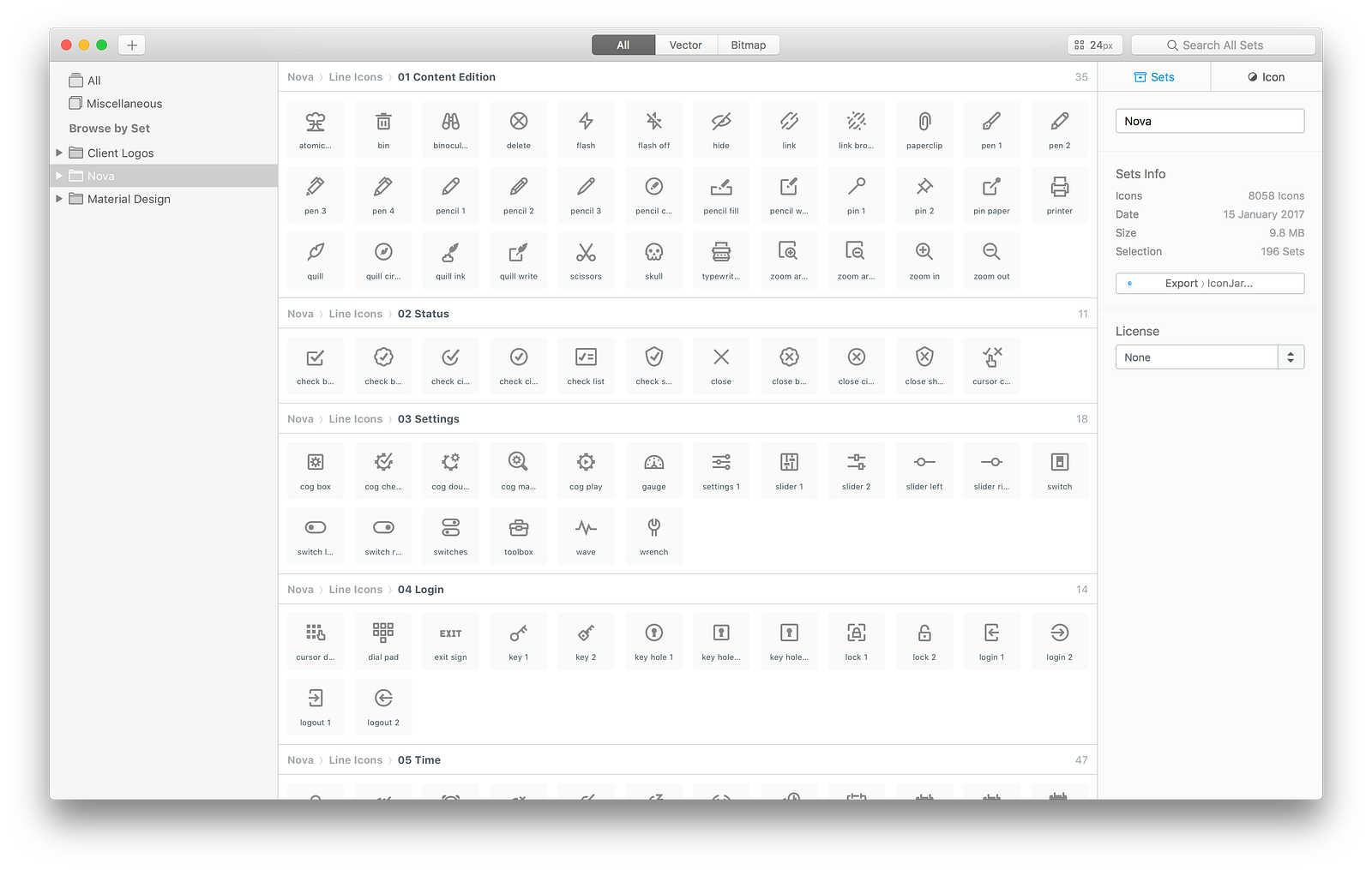Click the 03 Settings section heading
Image resolution: width=1372 pixels, height=870 pixels.
click(x=429, y=419)
